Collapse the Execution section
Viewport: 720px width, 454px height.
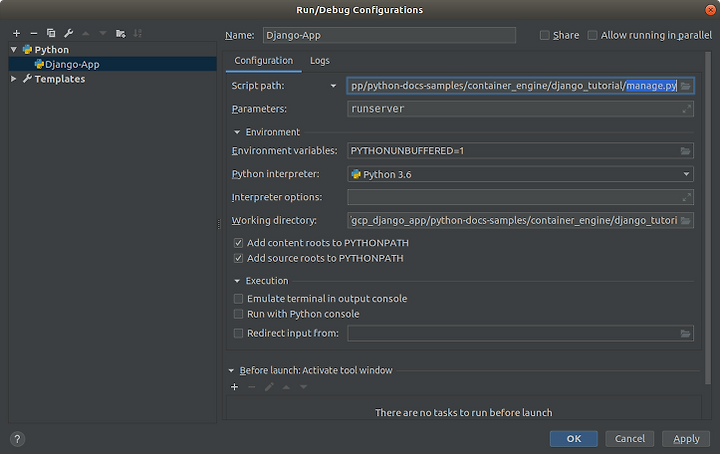coord(237,281)
